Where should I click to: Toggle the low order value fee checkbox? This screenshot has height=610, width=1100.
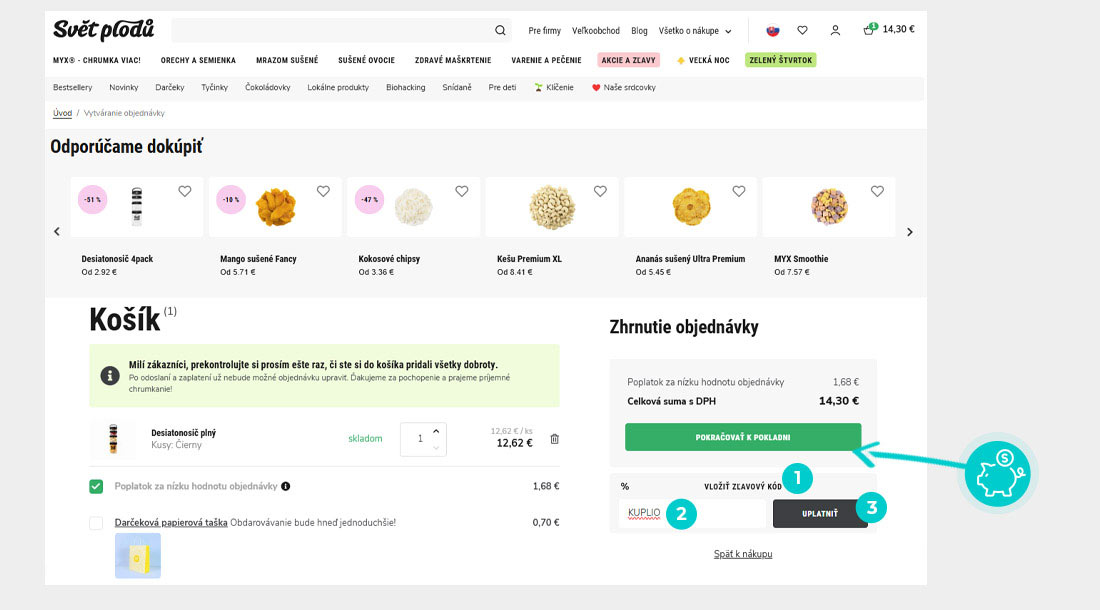point(96,487)
